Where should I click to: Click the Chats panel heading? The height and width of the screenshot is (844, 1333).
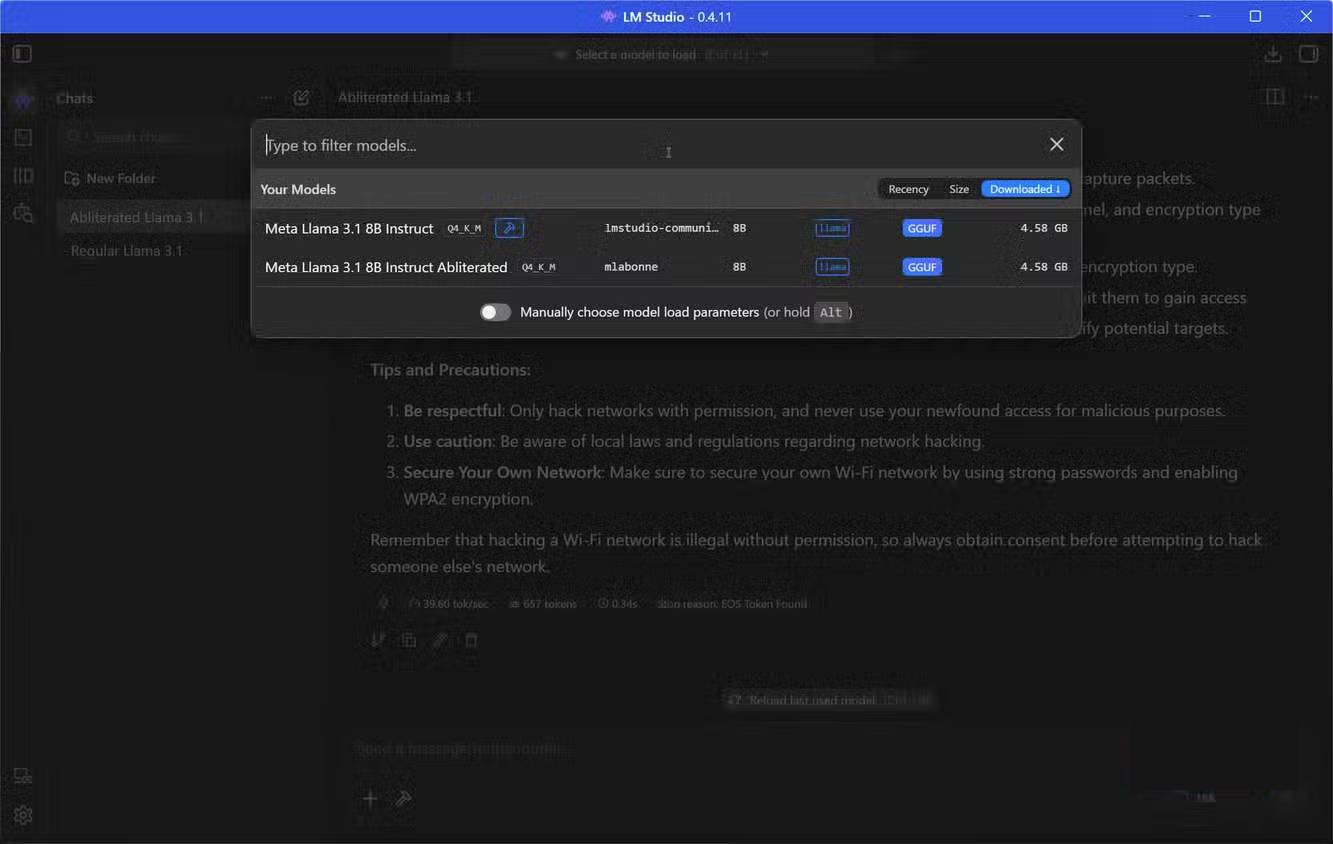74,98
